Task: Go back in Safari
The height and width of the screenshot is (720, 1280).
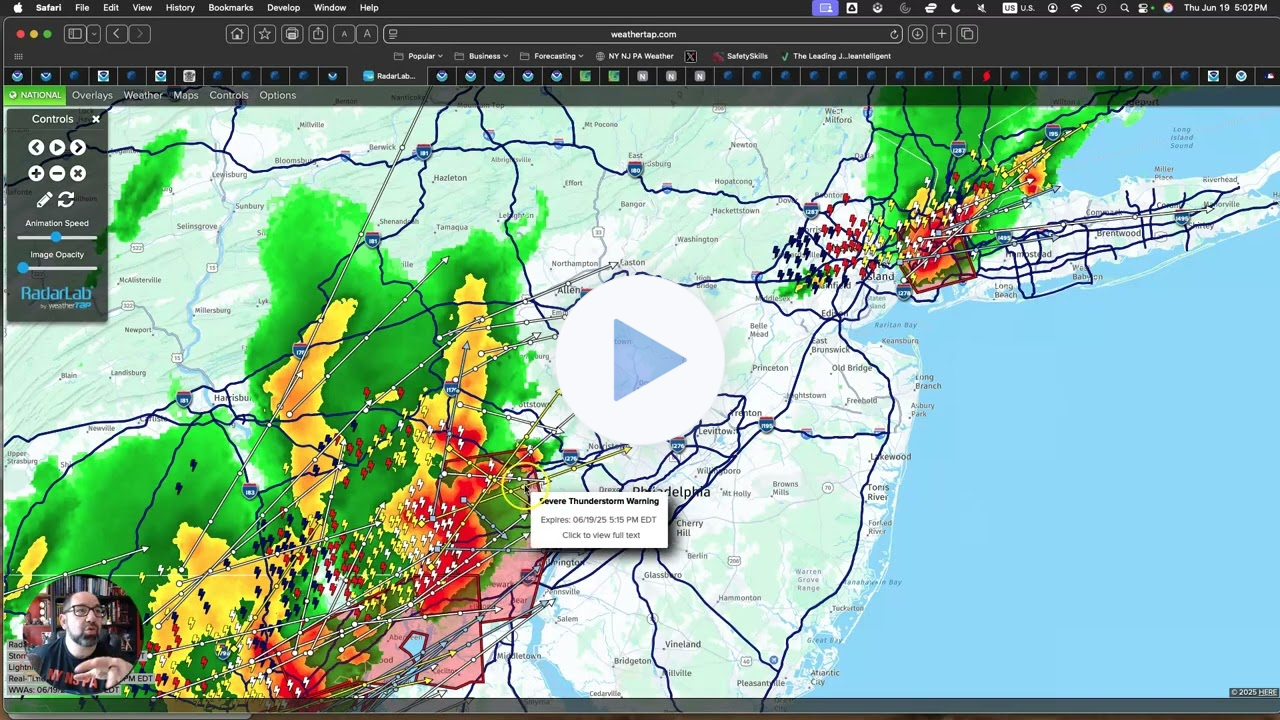Action: pyautogui.click(x=117, y=34)
